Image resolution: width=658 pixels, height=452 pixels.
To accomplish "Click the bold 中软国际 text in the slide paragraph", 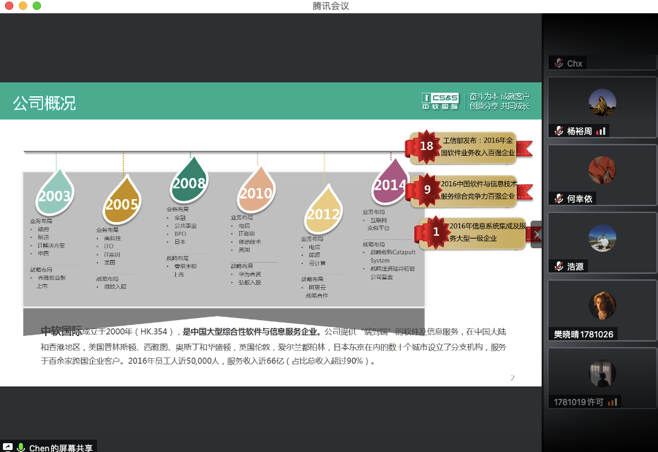I will [x=61, y=331].
